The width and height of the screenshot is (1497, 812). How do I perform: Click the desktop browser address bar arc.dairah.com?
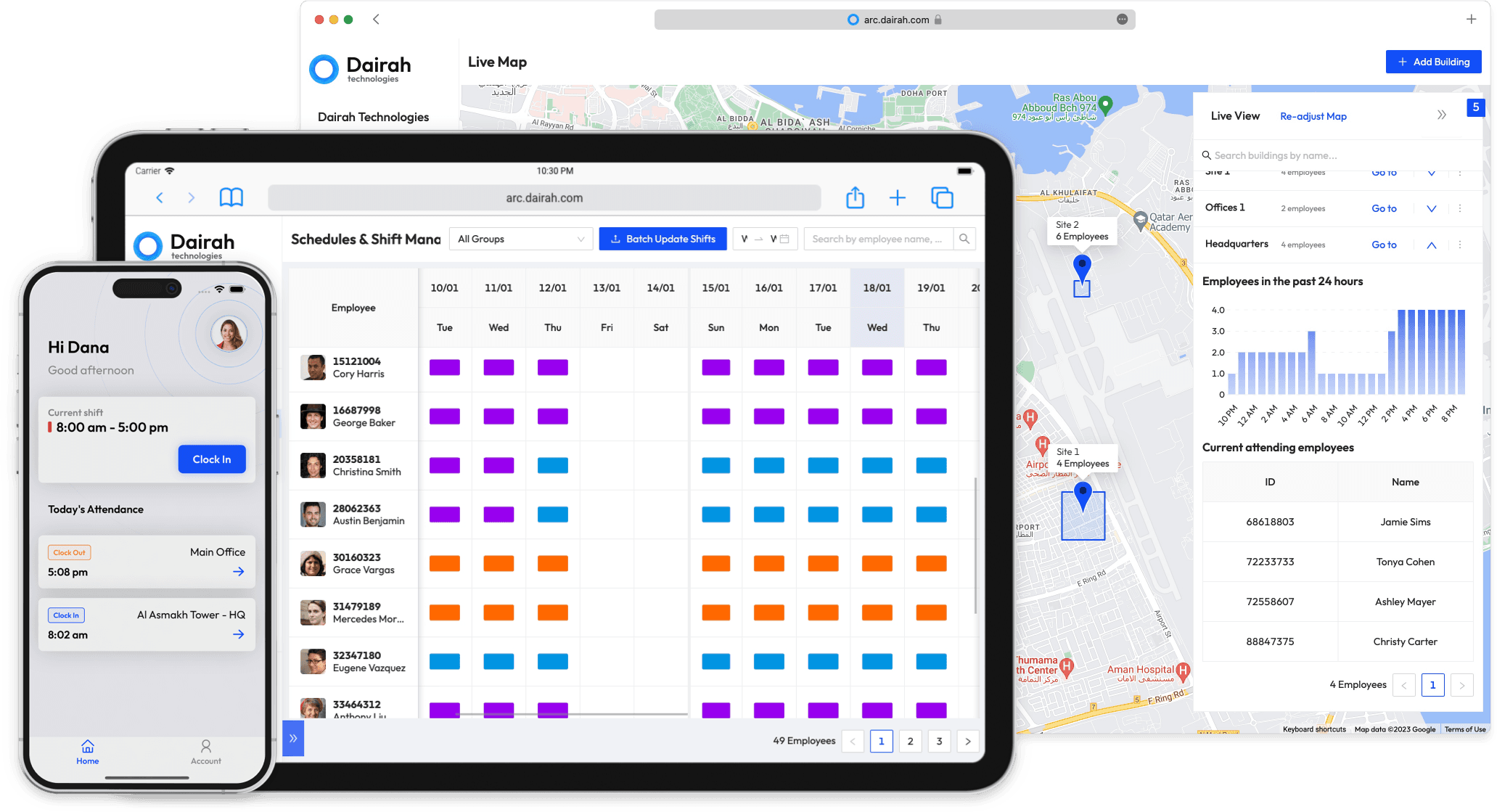click(x=895, y=20)
